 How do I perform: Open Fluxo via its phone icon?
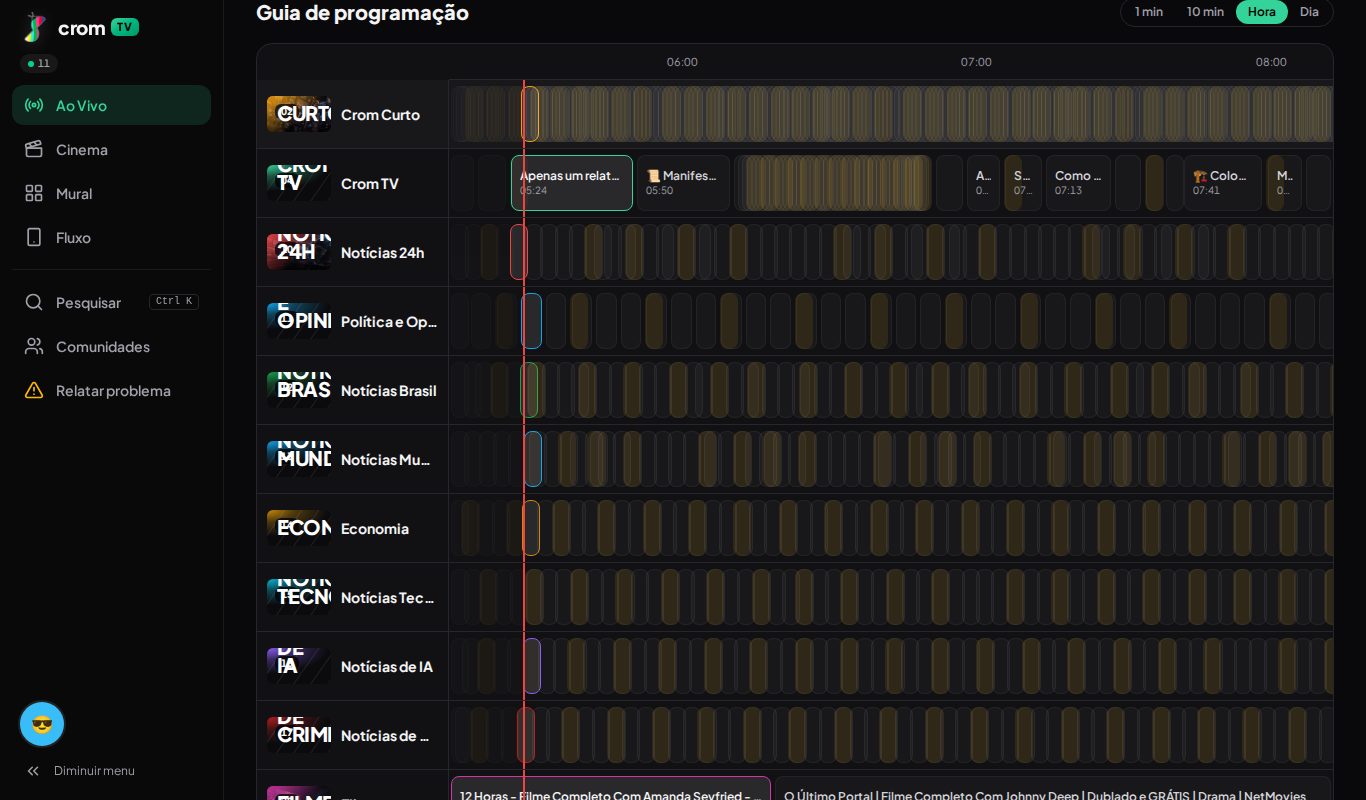(34, 237)
